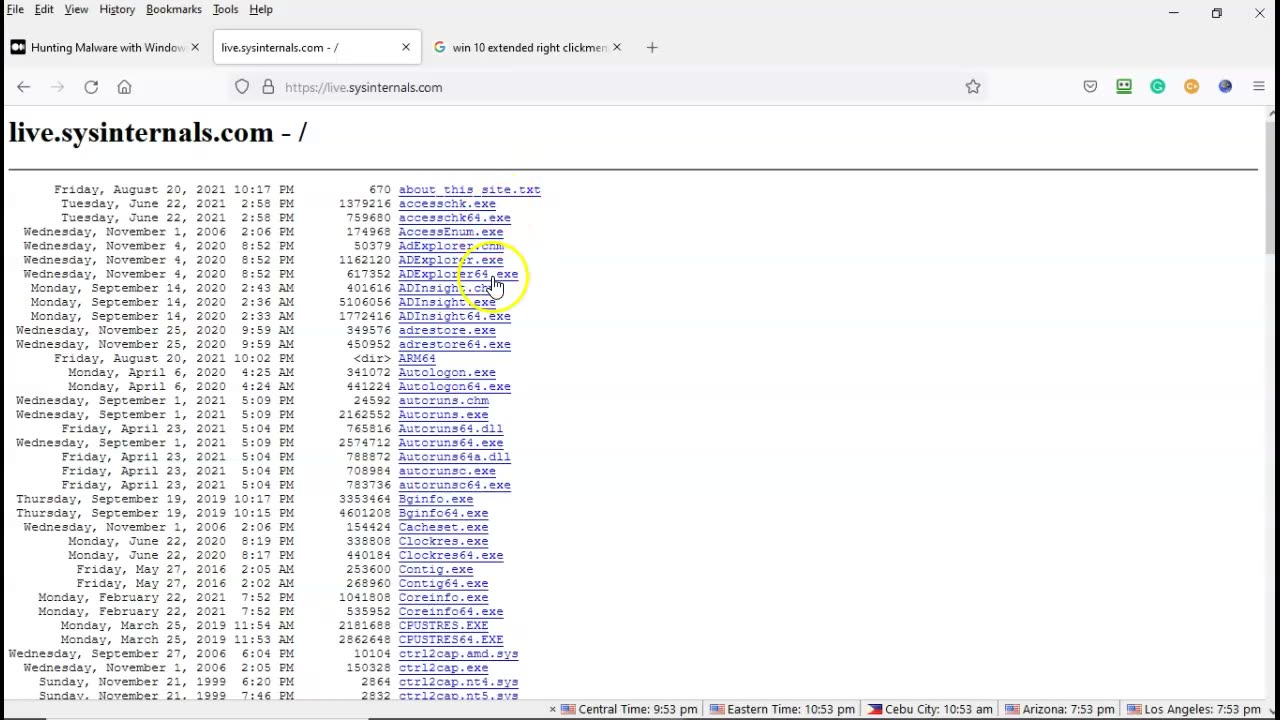Open a new browser tab

click(x=652, y=47)
